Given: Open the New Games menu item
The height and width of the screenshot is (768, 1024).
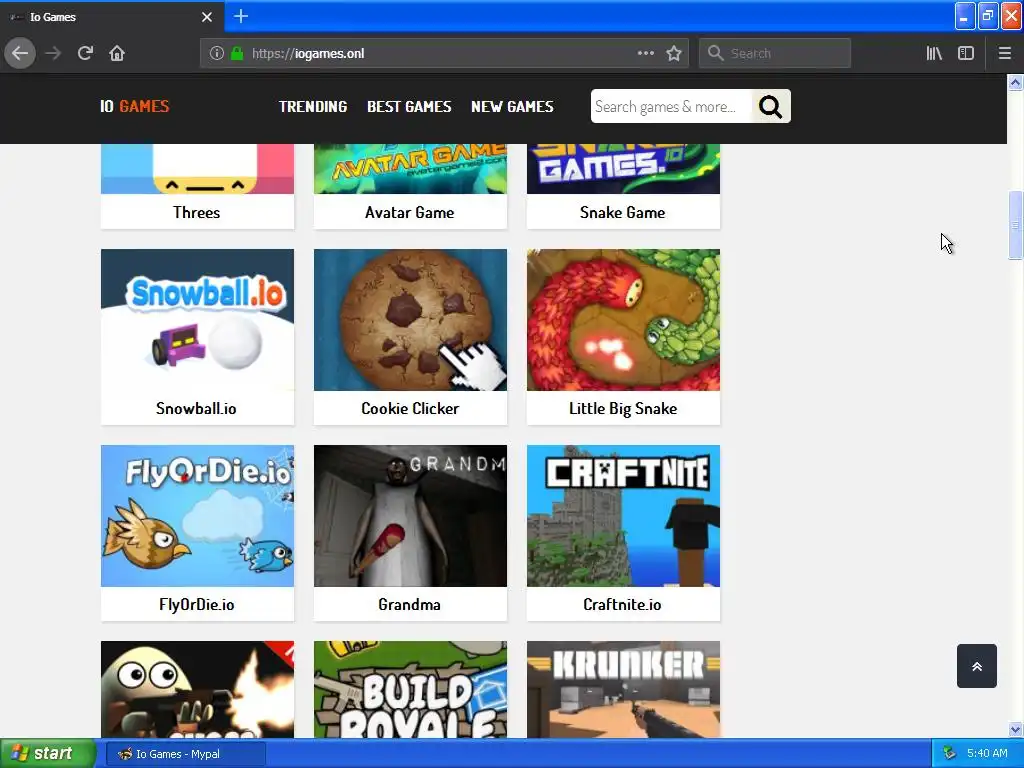Looking at the screenshot, I should pos(512,106).
